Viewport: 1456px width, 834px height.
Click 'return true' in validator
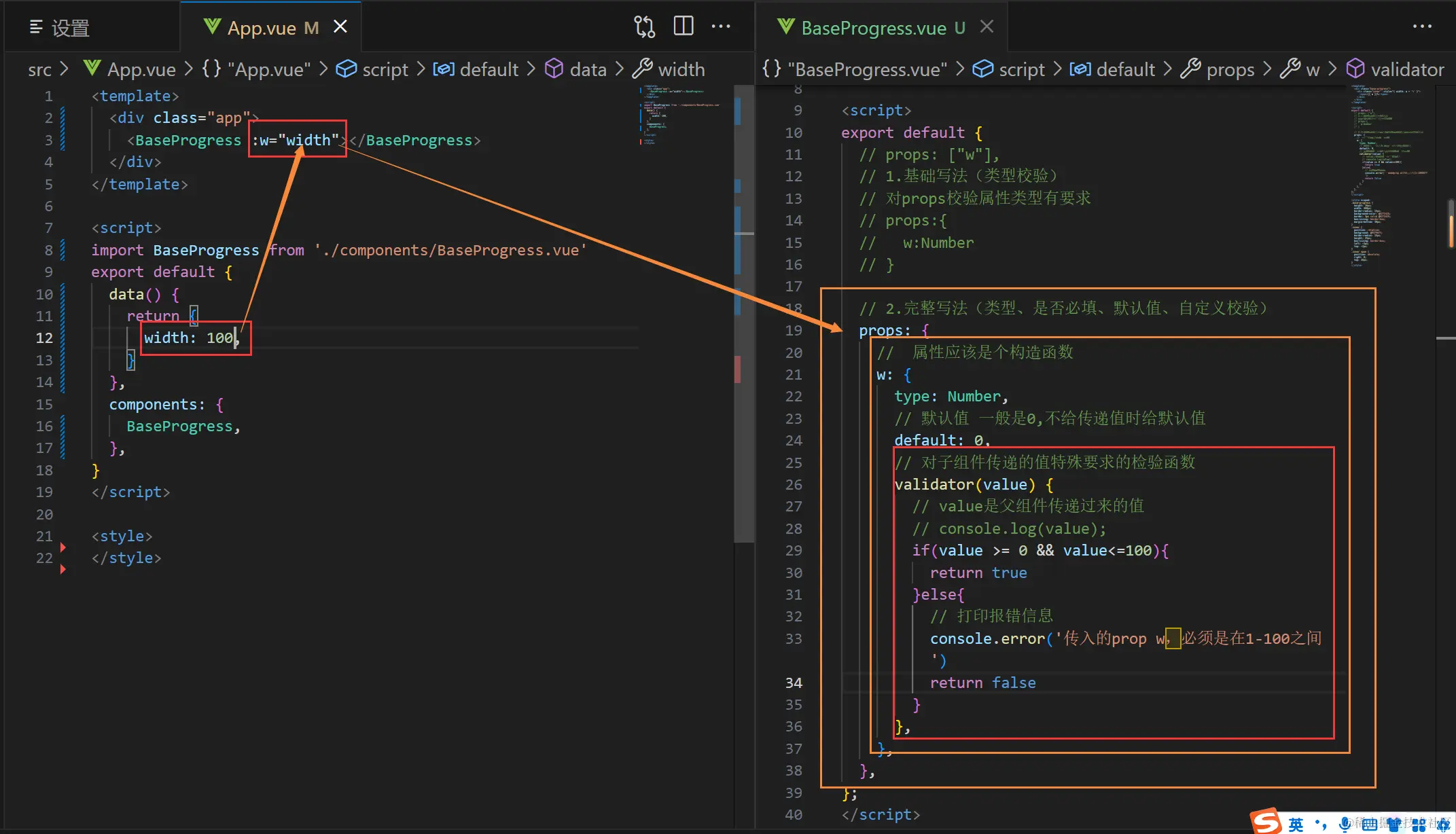(978, 573)
